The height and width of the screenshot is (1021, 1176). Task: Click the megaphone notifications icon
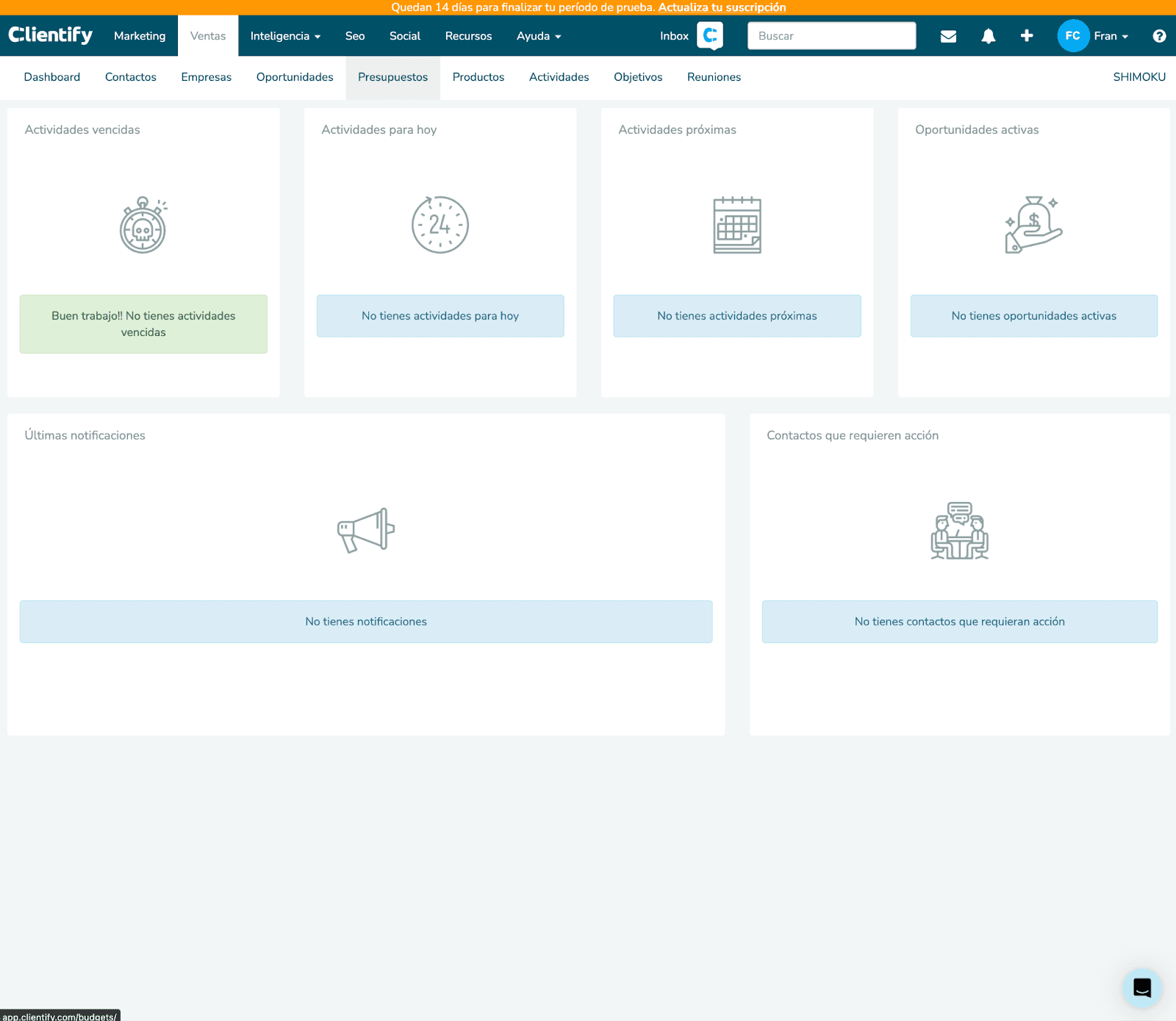366,530
